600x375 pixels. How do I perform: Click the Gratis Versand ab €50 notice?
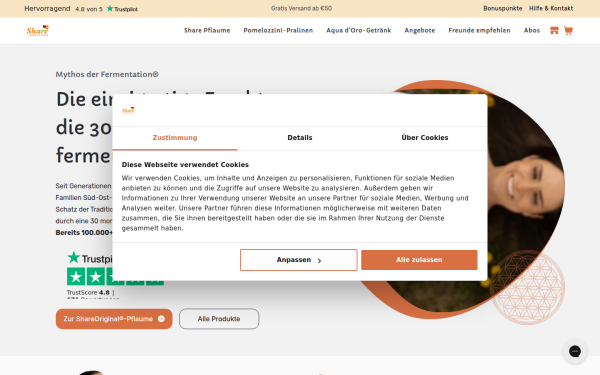(302, 8)
